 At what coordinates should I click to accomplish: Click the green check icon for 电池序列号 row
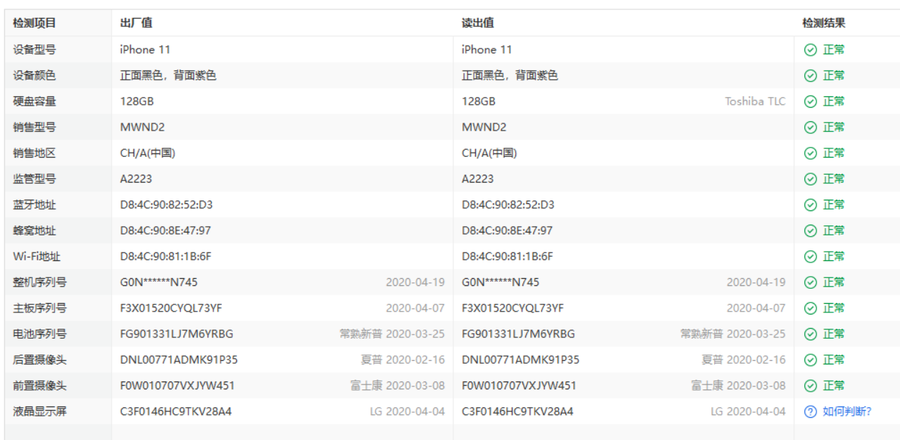[x=810, y=333]
